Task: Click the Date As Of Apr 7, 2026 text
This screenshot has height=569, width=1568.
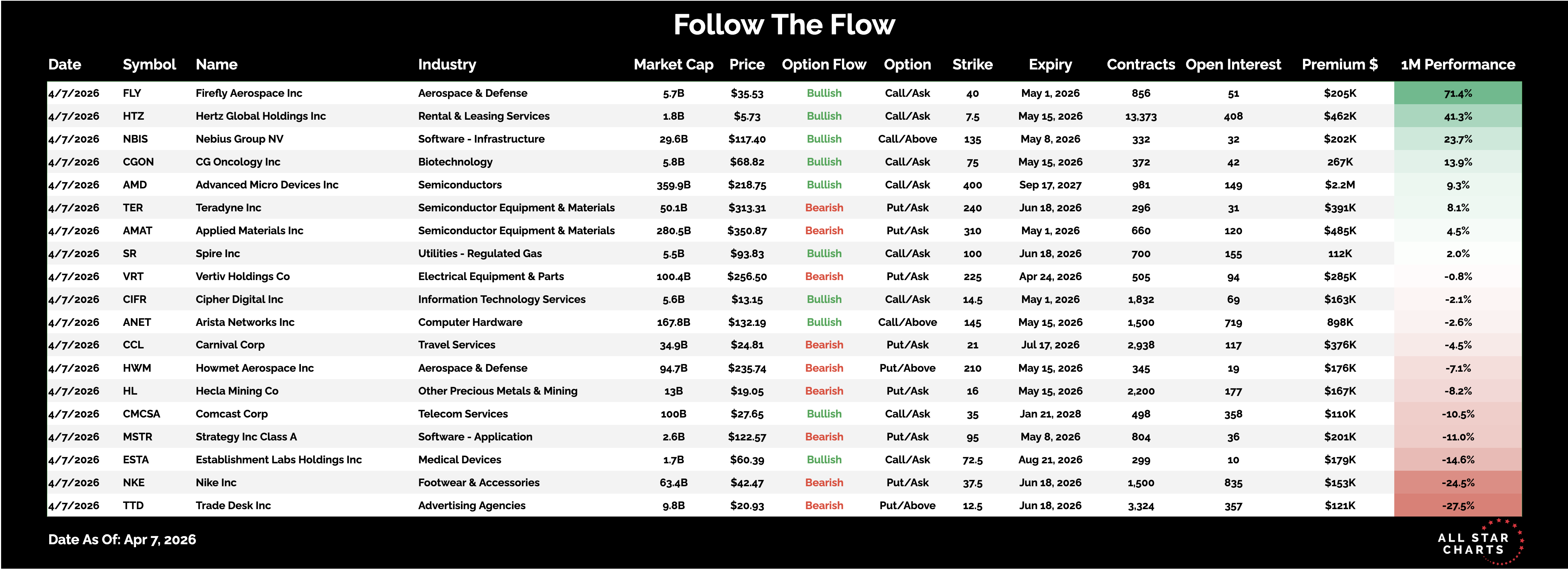Action: tap(122, 540)
